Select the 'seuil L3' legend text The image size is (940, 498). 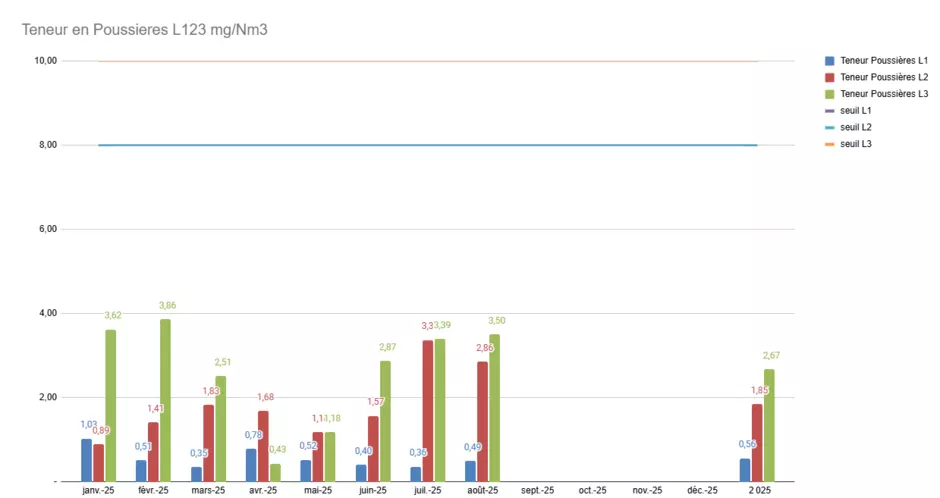click(x=858, y=145)
